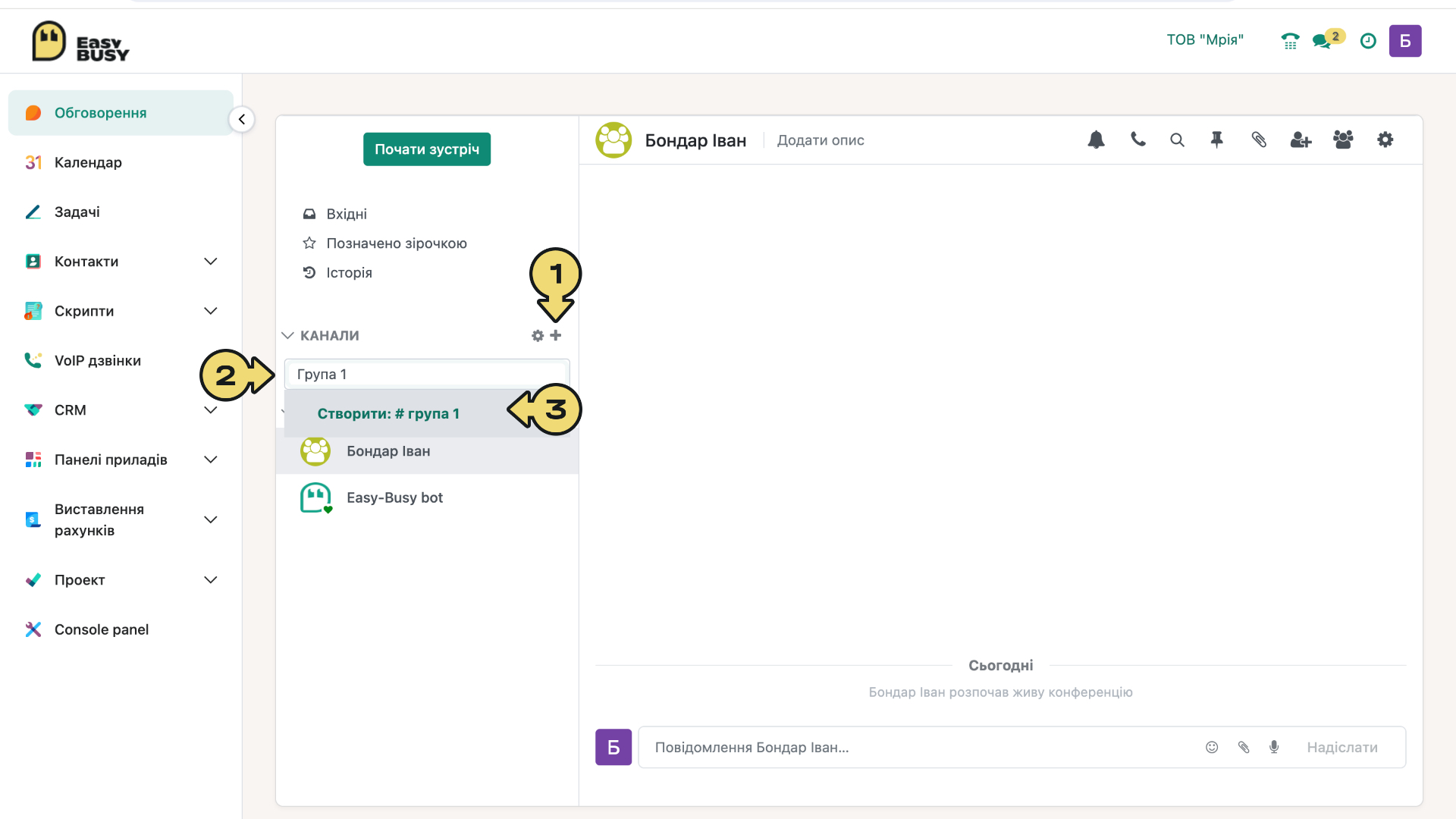Click Бондар Іван avatar in chat header

click(x=613, y=140)
